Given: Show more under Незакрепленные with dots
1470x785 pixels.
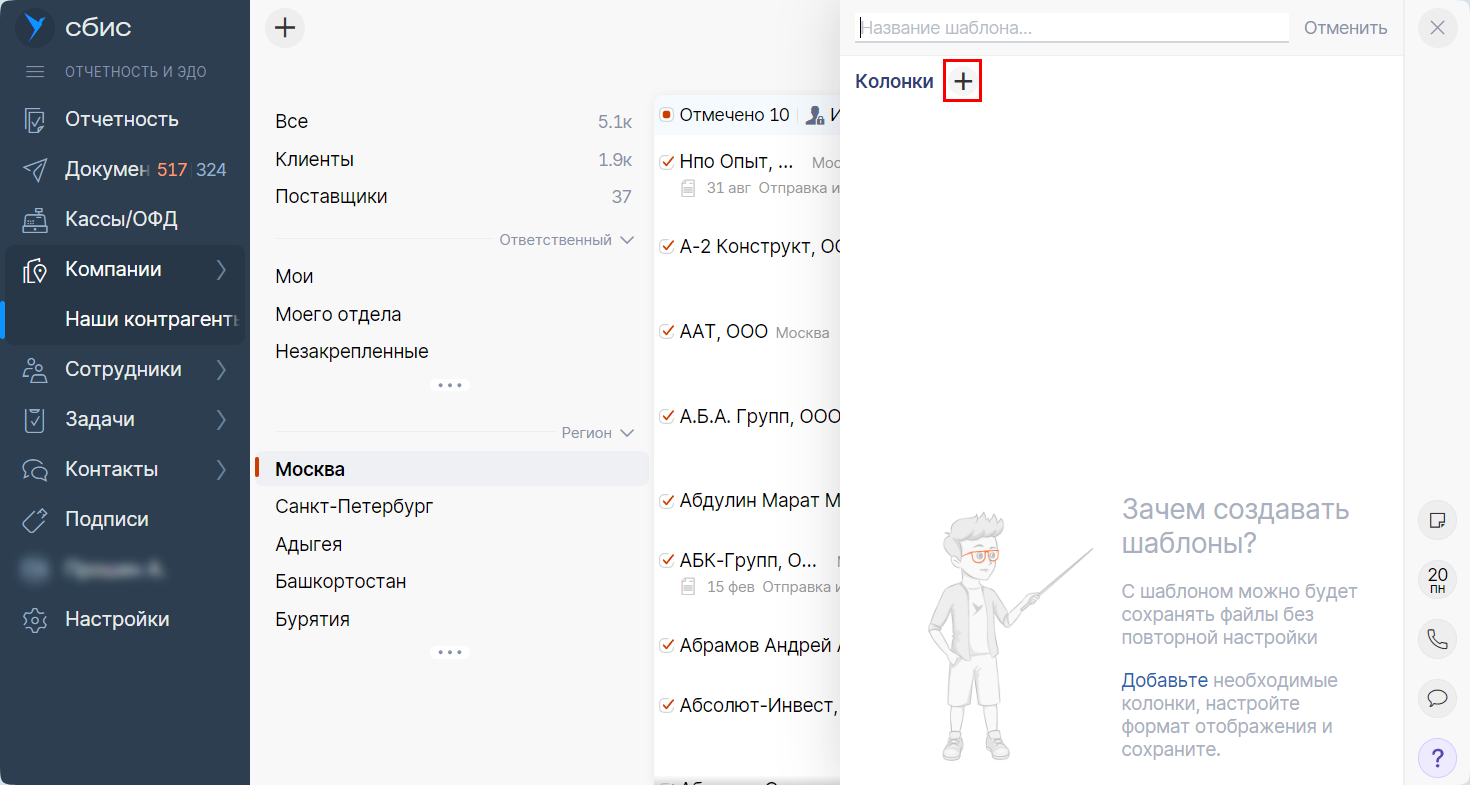Looking at the screenshot, I should coord(450,385).
